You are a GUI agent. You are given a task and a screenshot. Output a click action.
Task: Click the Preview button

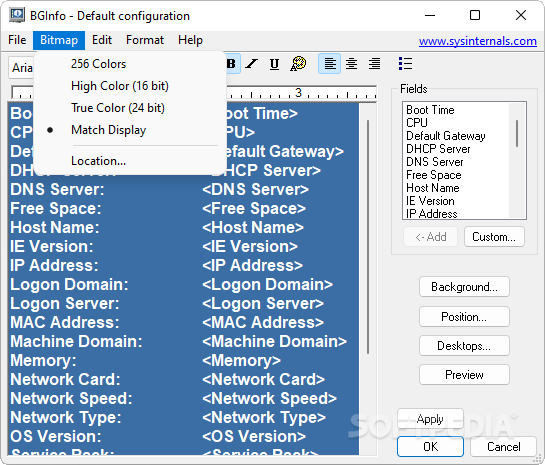[464, 375]
